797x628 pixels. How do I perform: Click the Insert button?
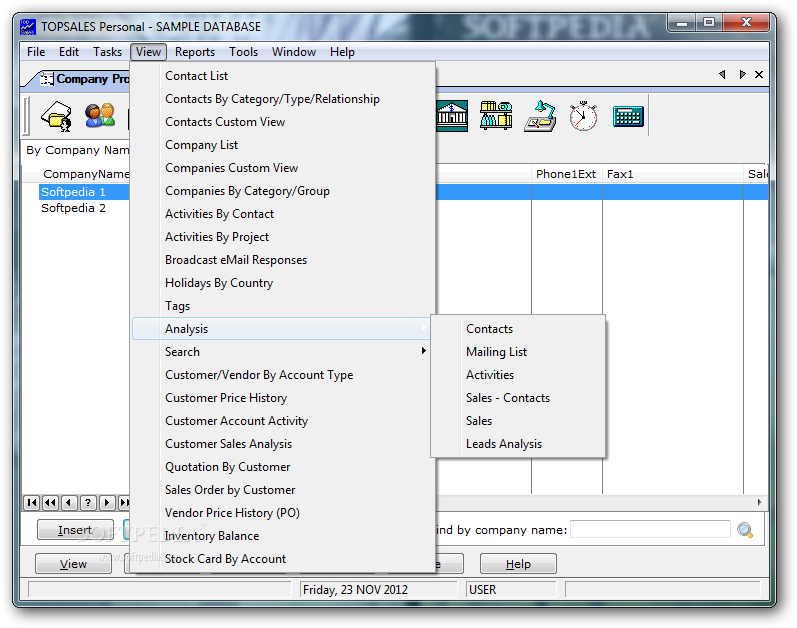75,530
